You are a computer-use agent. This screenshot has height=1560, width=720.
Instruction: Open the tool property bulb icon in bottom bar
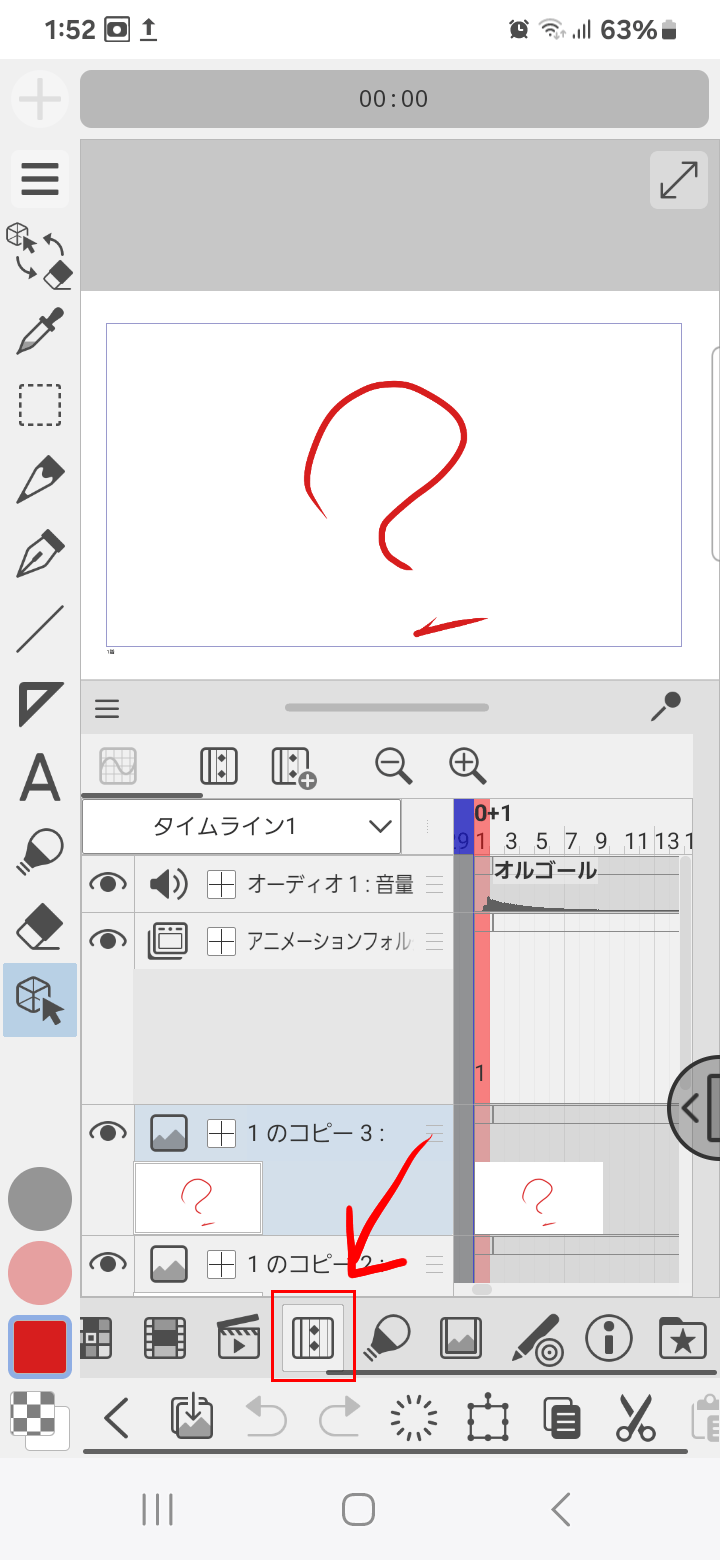pyautogui.click(x=387, y=1337)
